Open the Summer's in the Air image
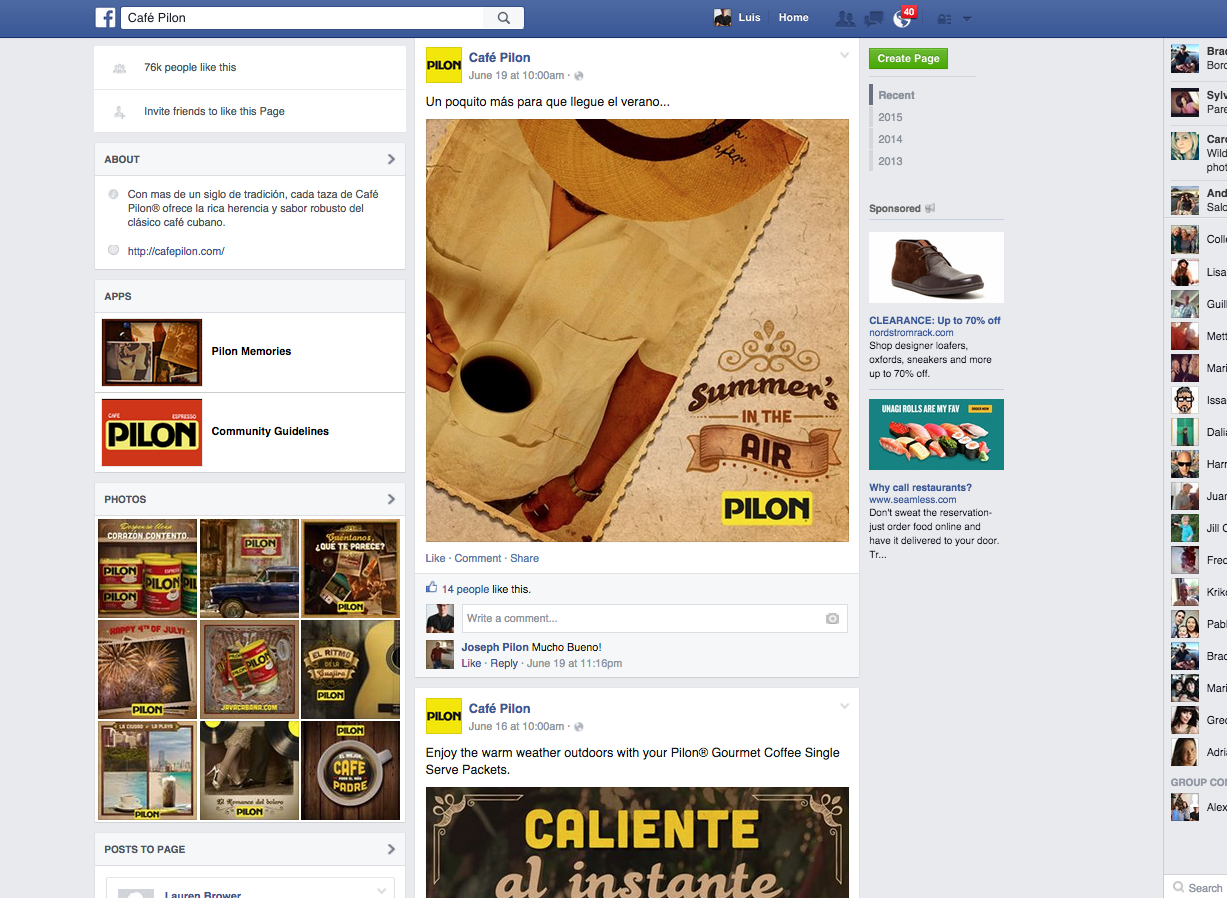This screenshot has height=898, width=1227. [x=637, y=330]
